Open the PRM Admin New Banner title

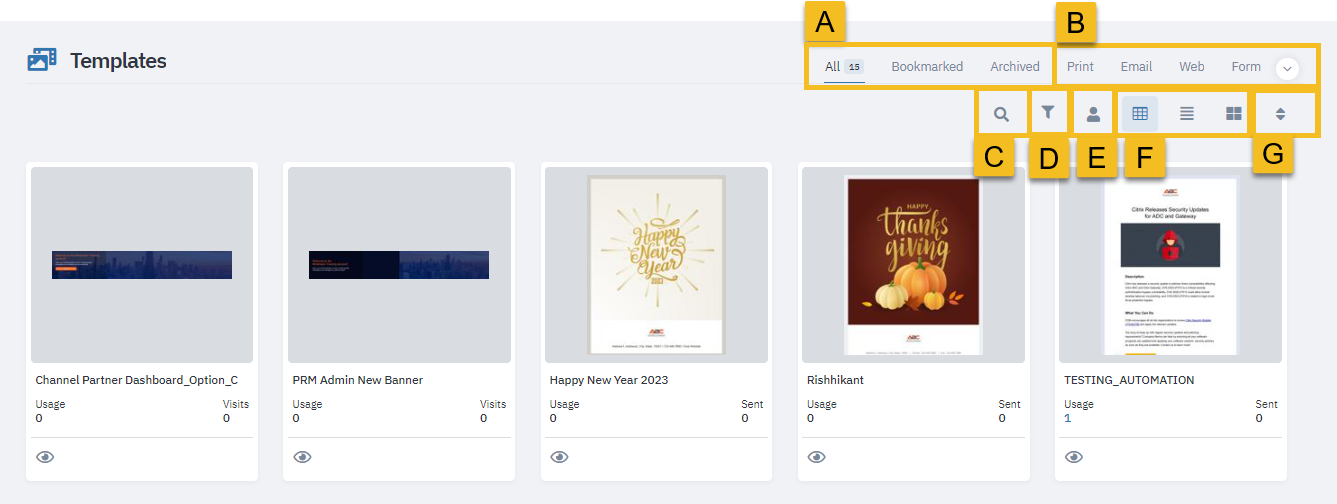tap(358, 380)
